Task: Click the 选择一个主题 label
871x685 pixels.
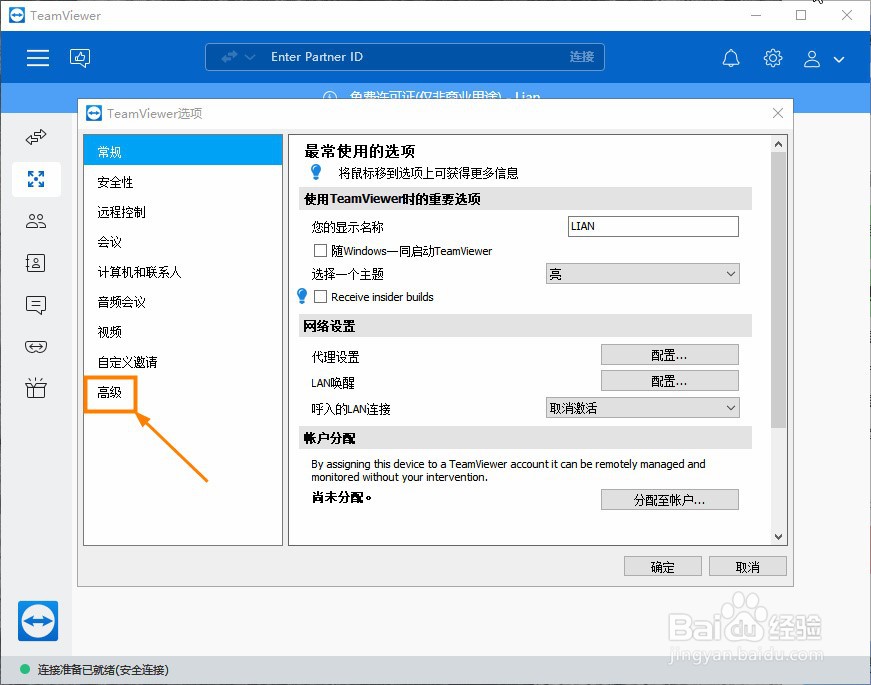Action: [347, 274]
